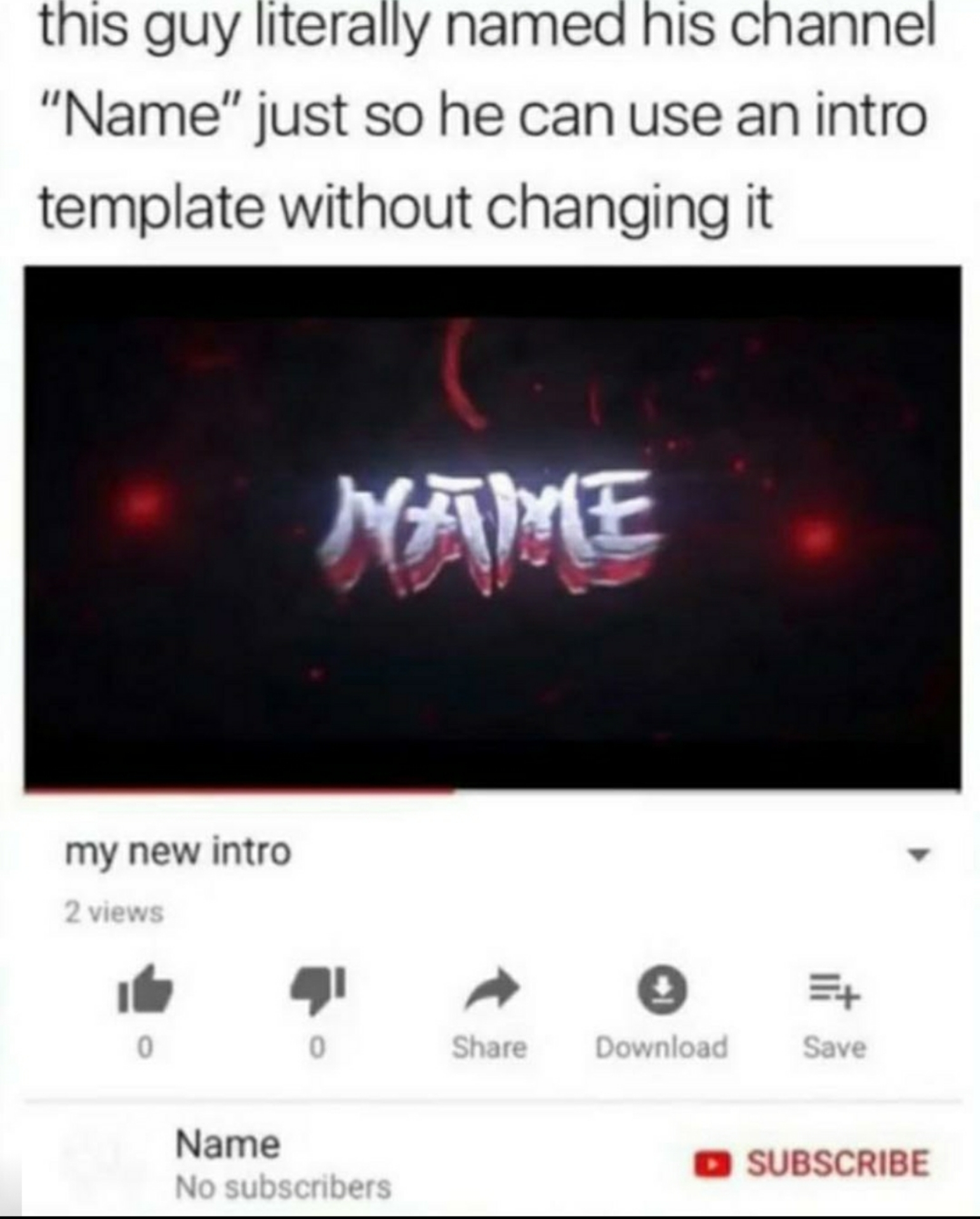Click the video progress bar

coord(493,790)
